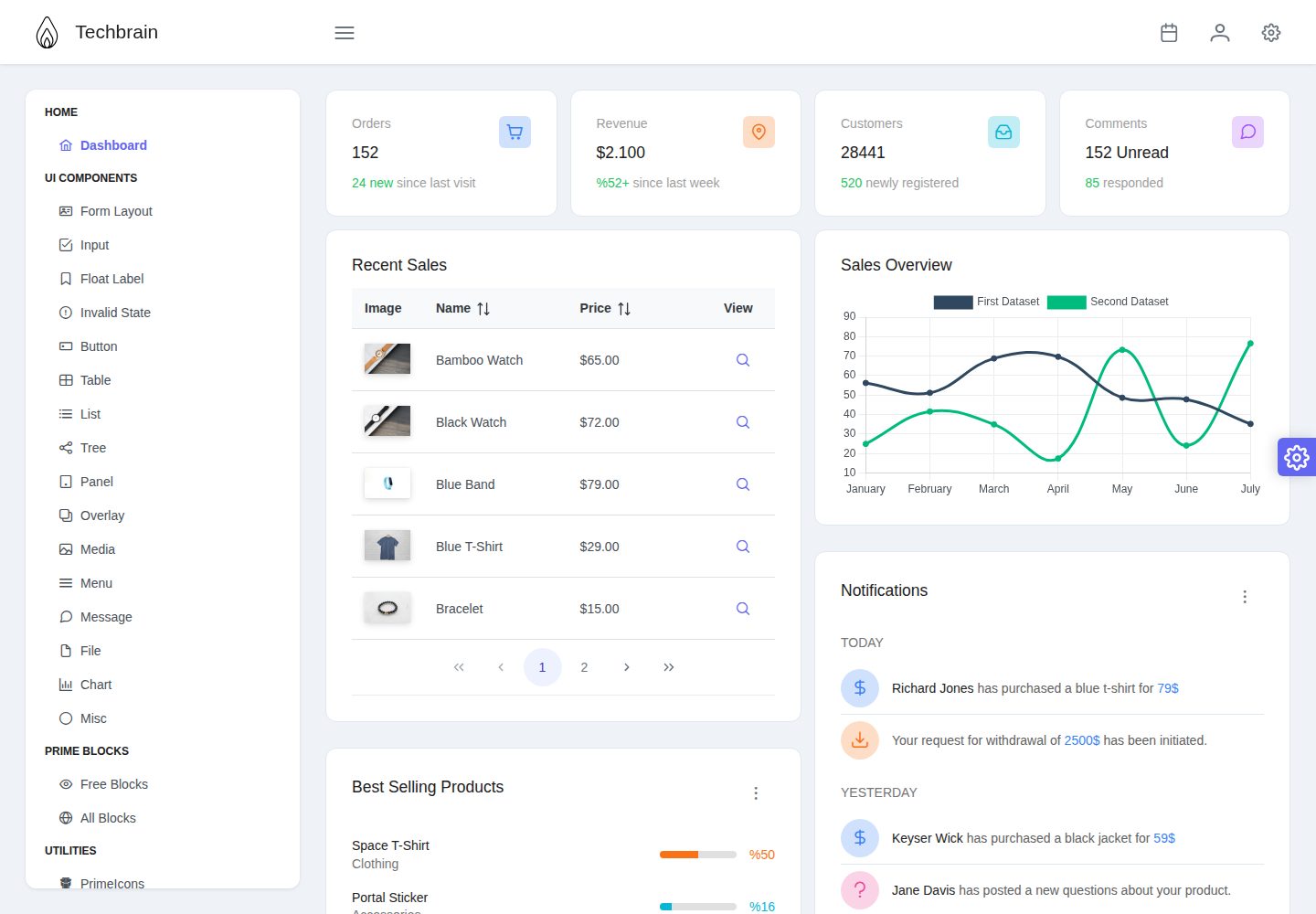View details for Bamboo Watch
This screenshot has width=1316, height=914.
click(x=743, y=360)
